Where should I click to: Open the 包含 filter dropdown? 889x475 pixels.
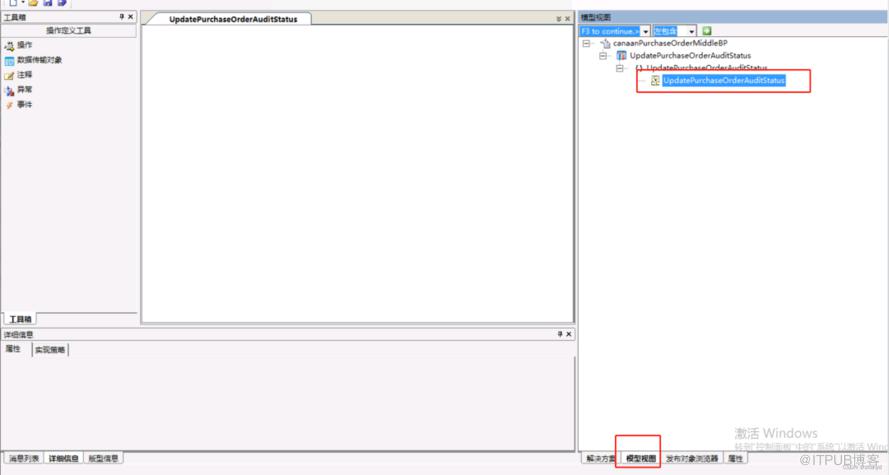pyautogui.click(x=691, y=31)
